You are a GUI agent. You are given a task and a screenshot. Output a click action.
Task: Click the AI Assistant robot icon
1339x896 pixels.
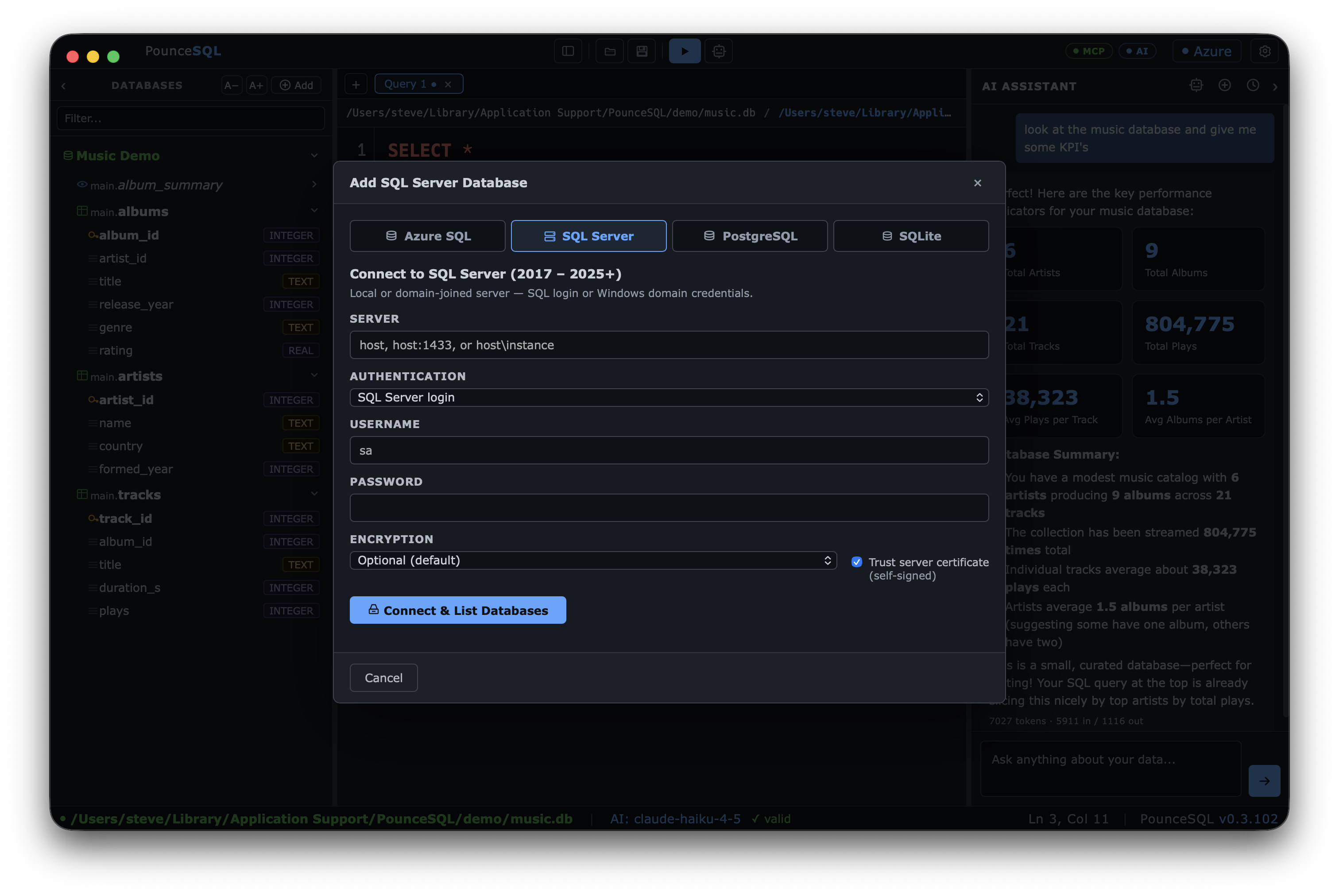click(1196, 85)
